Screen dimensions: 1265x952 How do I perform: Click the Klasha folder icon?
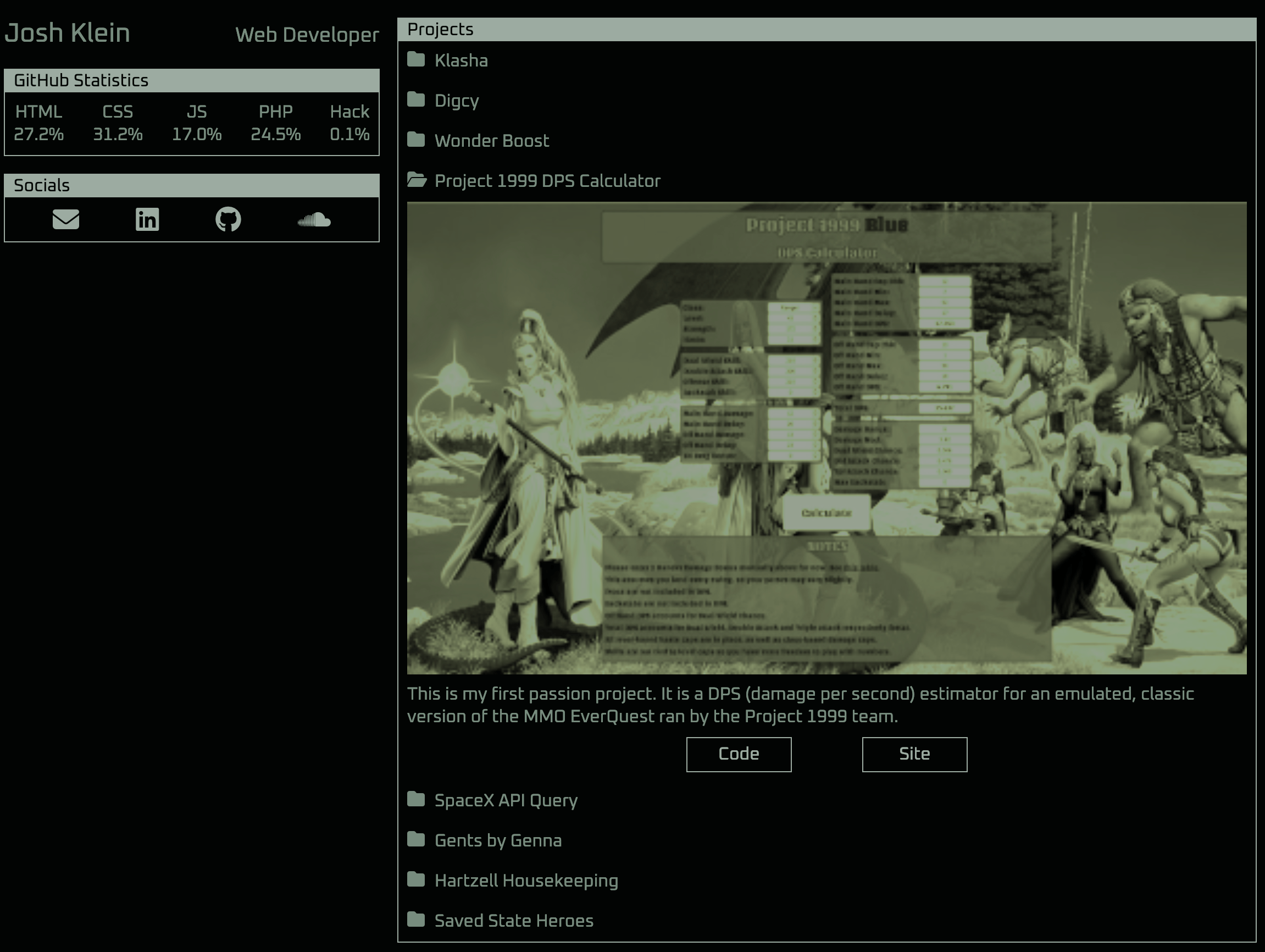416,59
